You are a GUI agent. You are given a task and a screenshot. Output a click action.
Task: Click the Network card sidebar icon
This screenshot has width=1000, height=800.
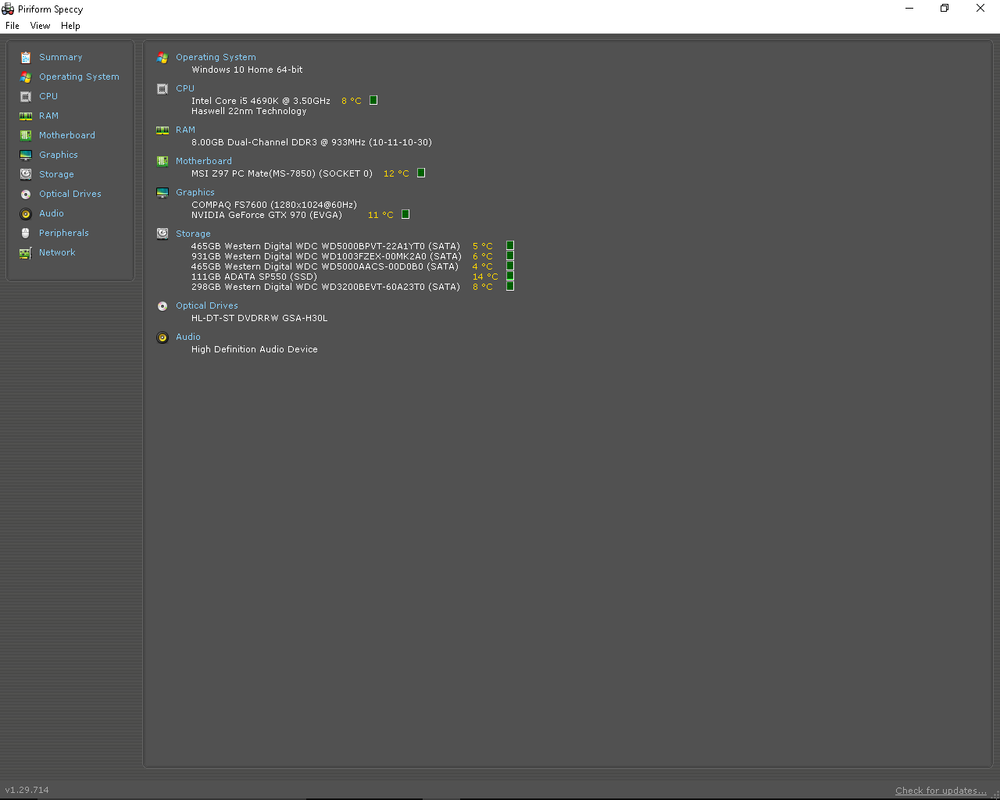[26, 253]
